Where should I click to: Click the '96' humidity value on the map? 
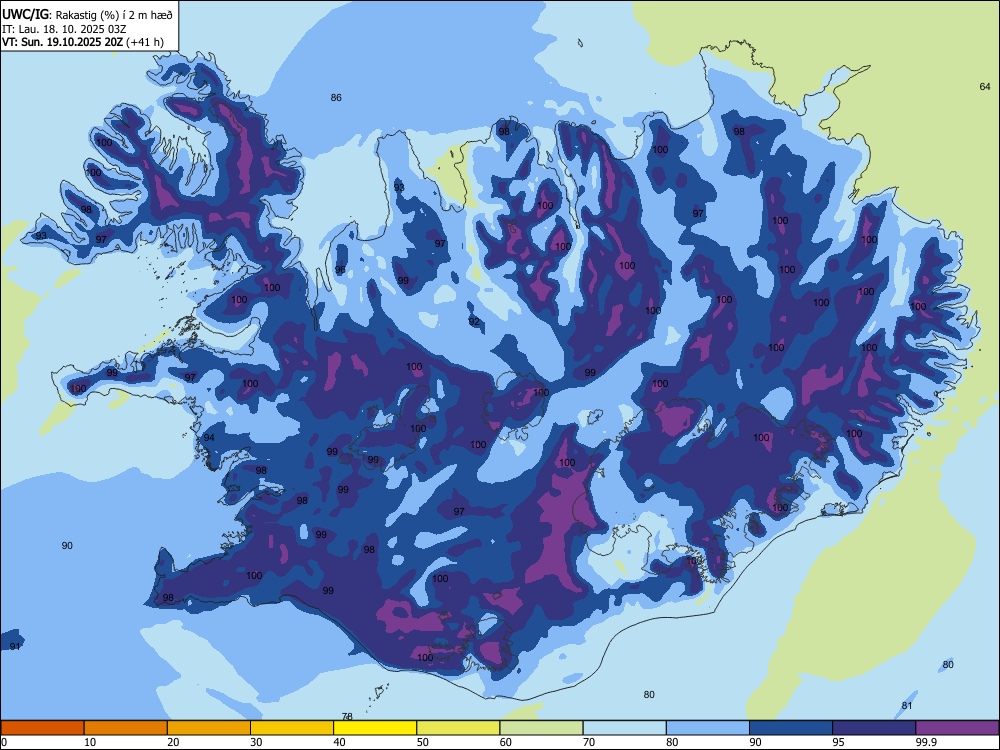pos(341,270)
